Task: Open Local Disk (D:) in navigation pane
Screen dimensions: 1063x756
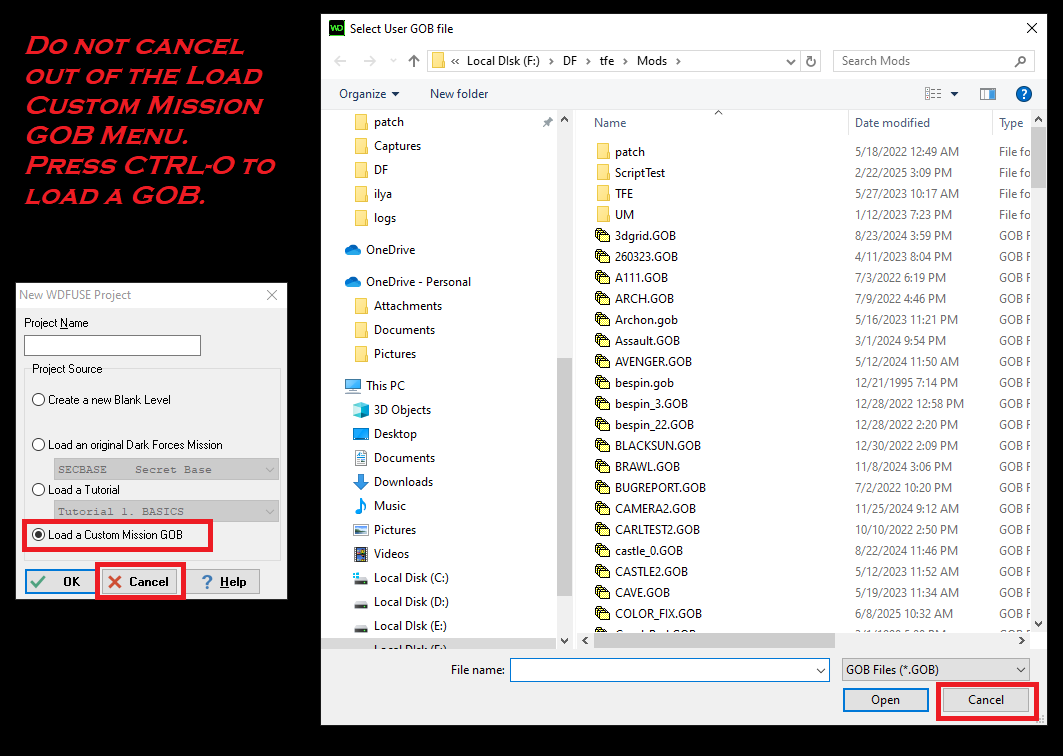Action: point(411,601)
